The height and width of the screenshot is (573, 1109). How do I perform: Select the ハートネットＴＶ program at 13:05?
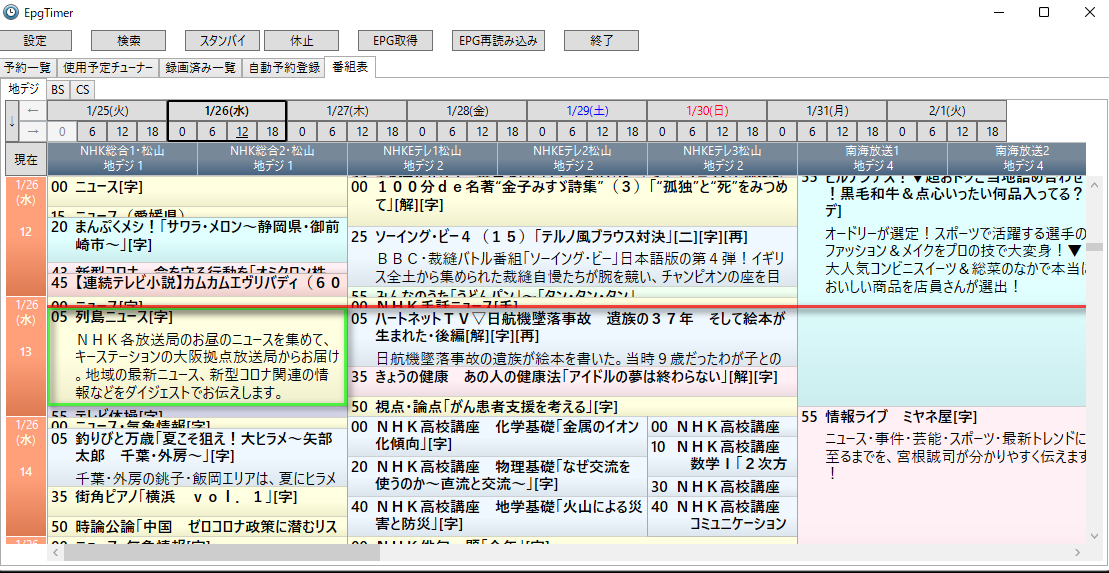(x=572, y=337)
